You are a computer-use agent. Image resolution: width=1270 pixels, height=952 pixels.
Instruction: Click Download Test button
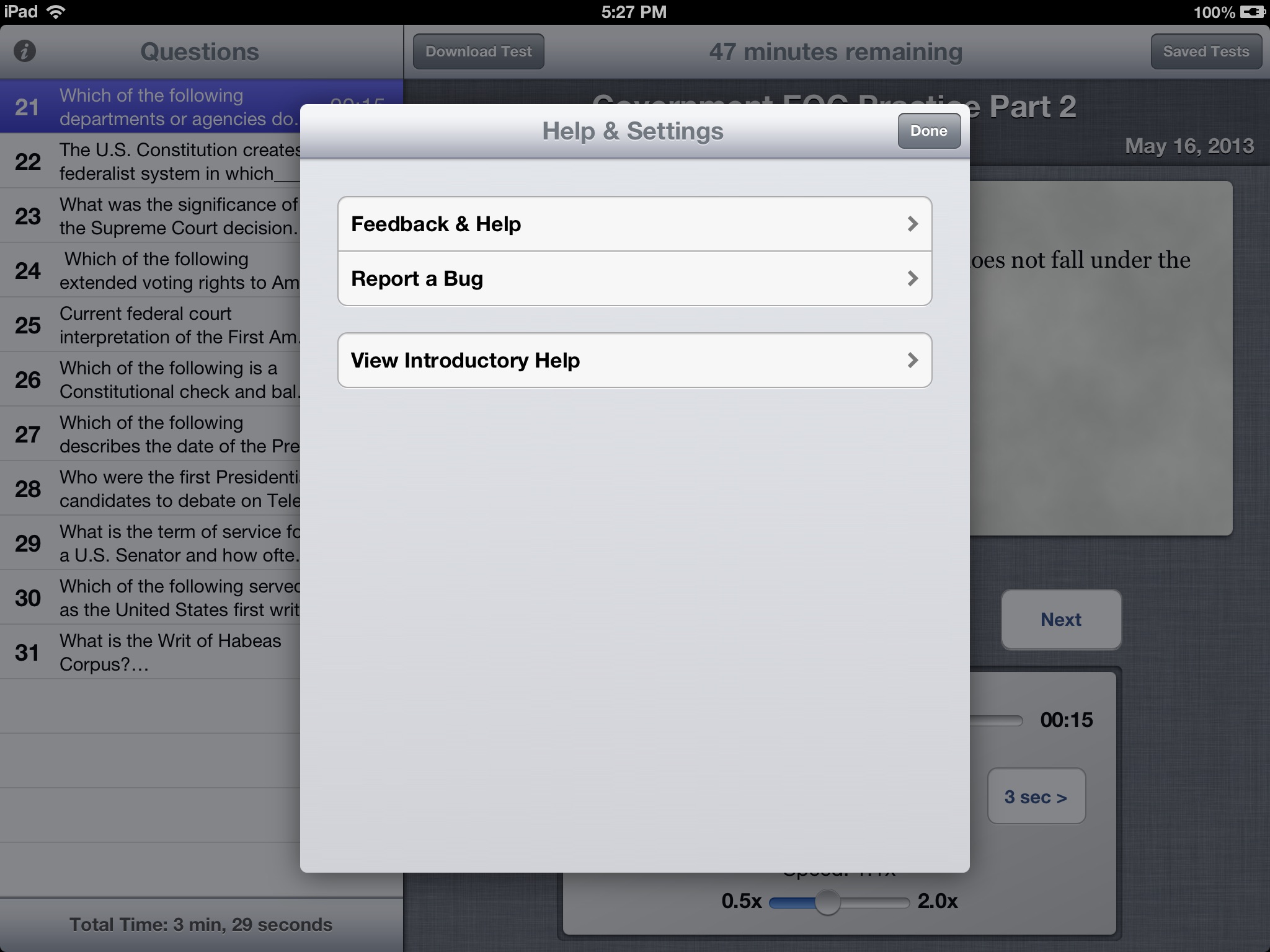477,50
